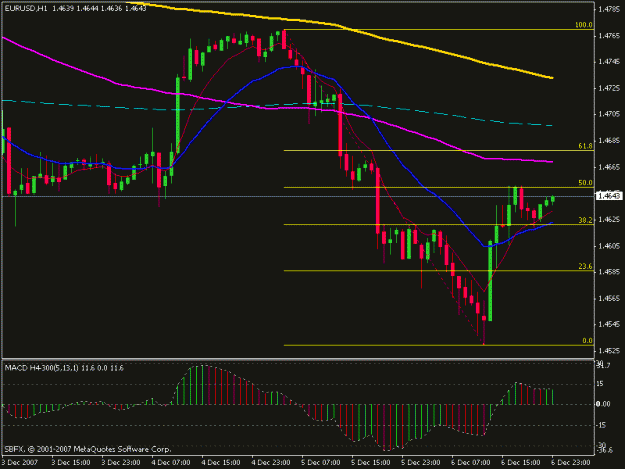Click the MetaQuotes Software Corp. copyright text

88,449
